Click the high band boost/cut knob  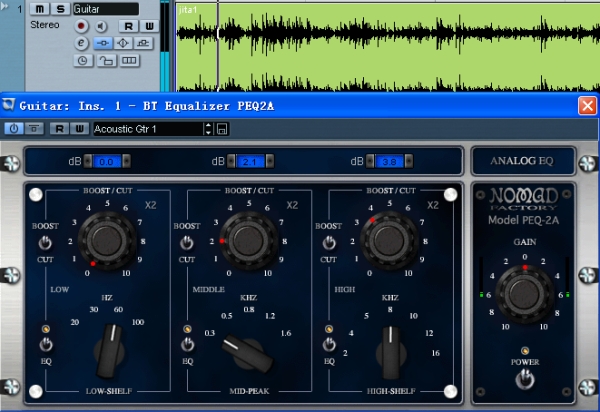click(x=389, y=241)
